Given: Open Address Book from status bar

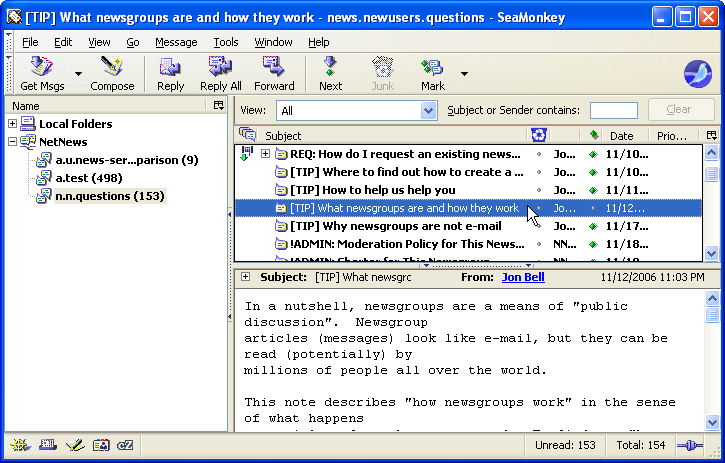Looking at the screenshot, I should 99,445.
